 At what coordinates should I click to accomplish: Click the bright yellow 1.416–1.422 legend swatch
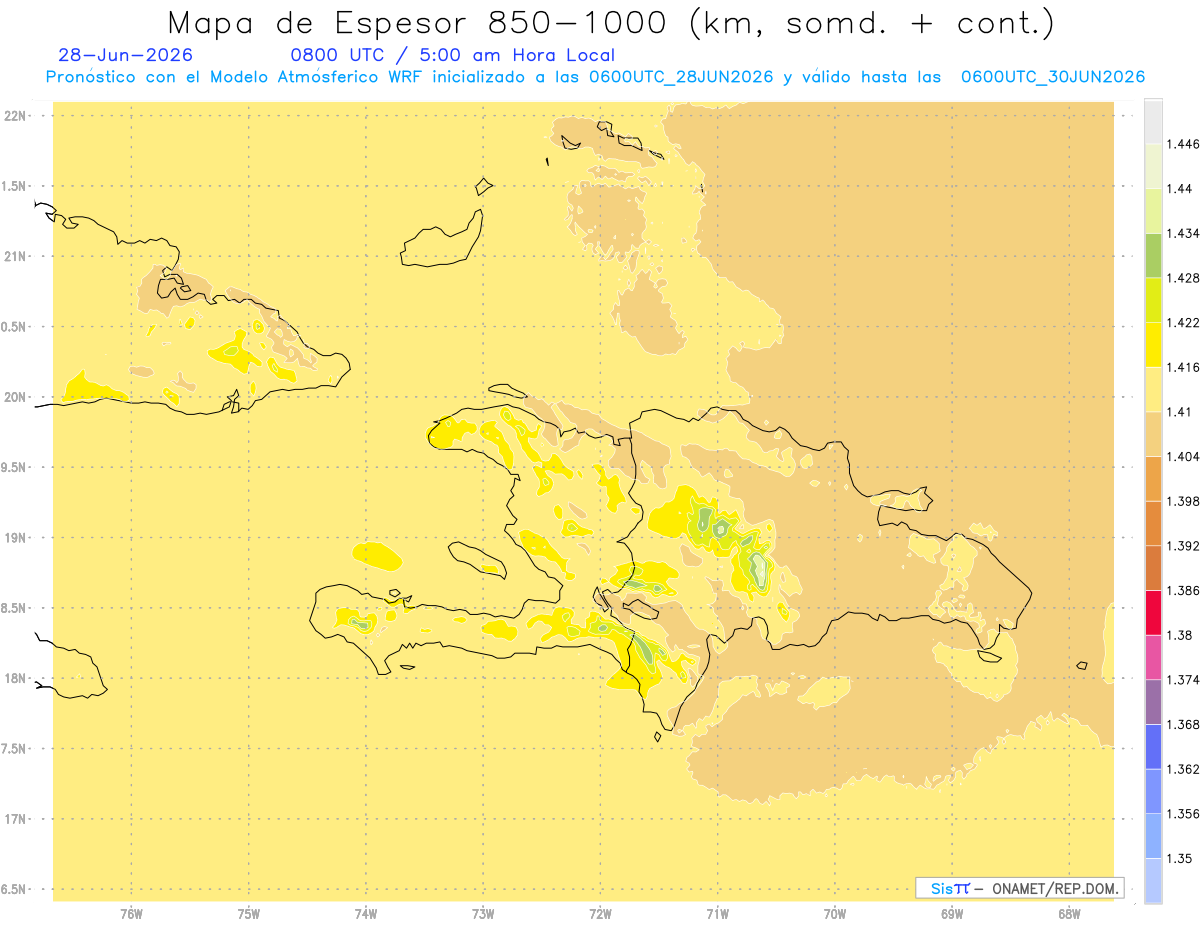tap(1152, 344)
